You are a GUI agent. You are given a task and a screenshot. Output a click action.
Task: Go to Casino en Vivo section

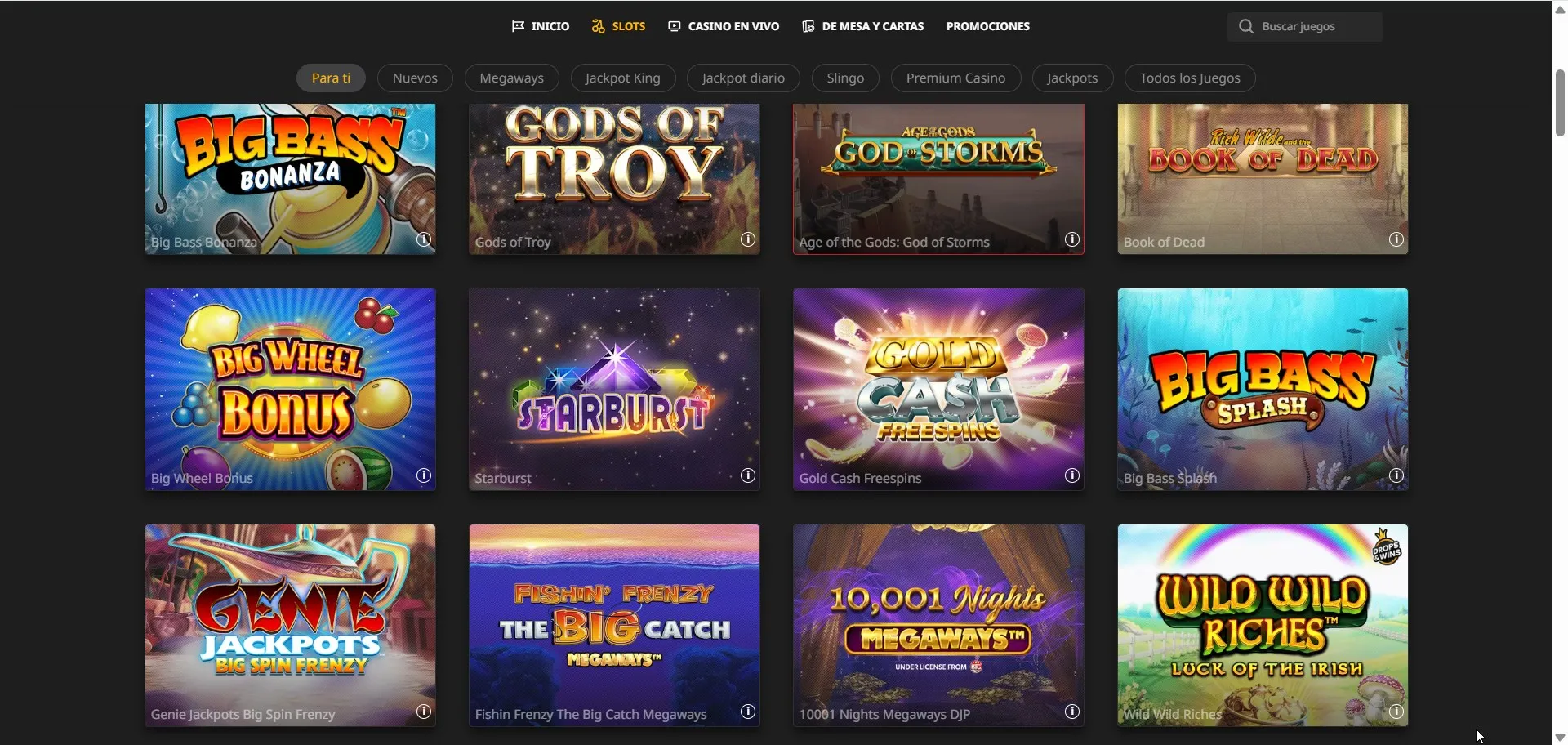[x=724, y=26]
